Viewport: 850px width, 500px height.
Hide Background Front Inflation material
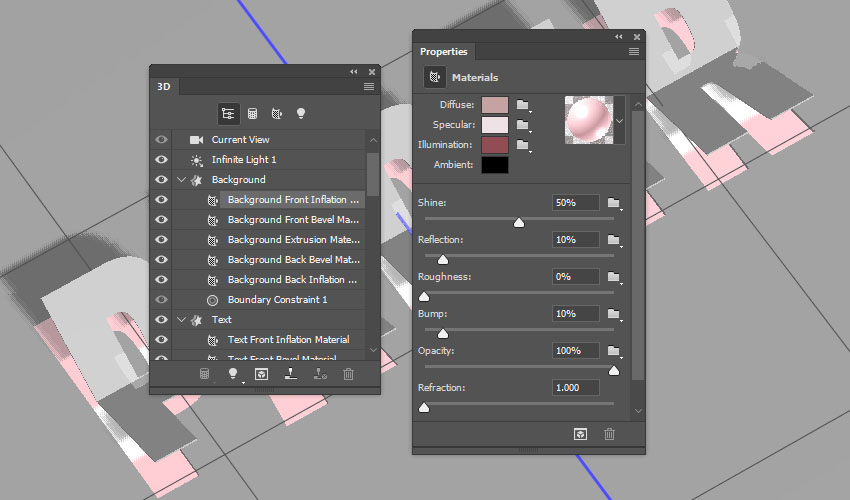pos(162,200)
